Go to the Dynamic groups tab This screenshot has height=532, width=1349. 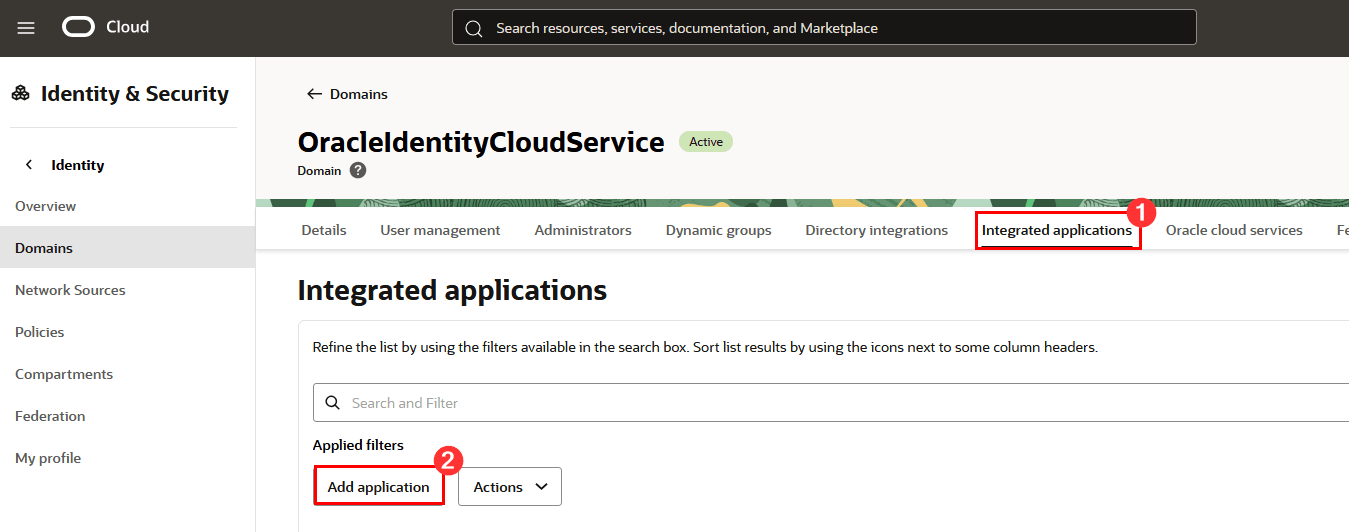coord(719,230)
